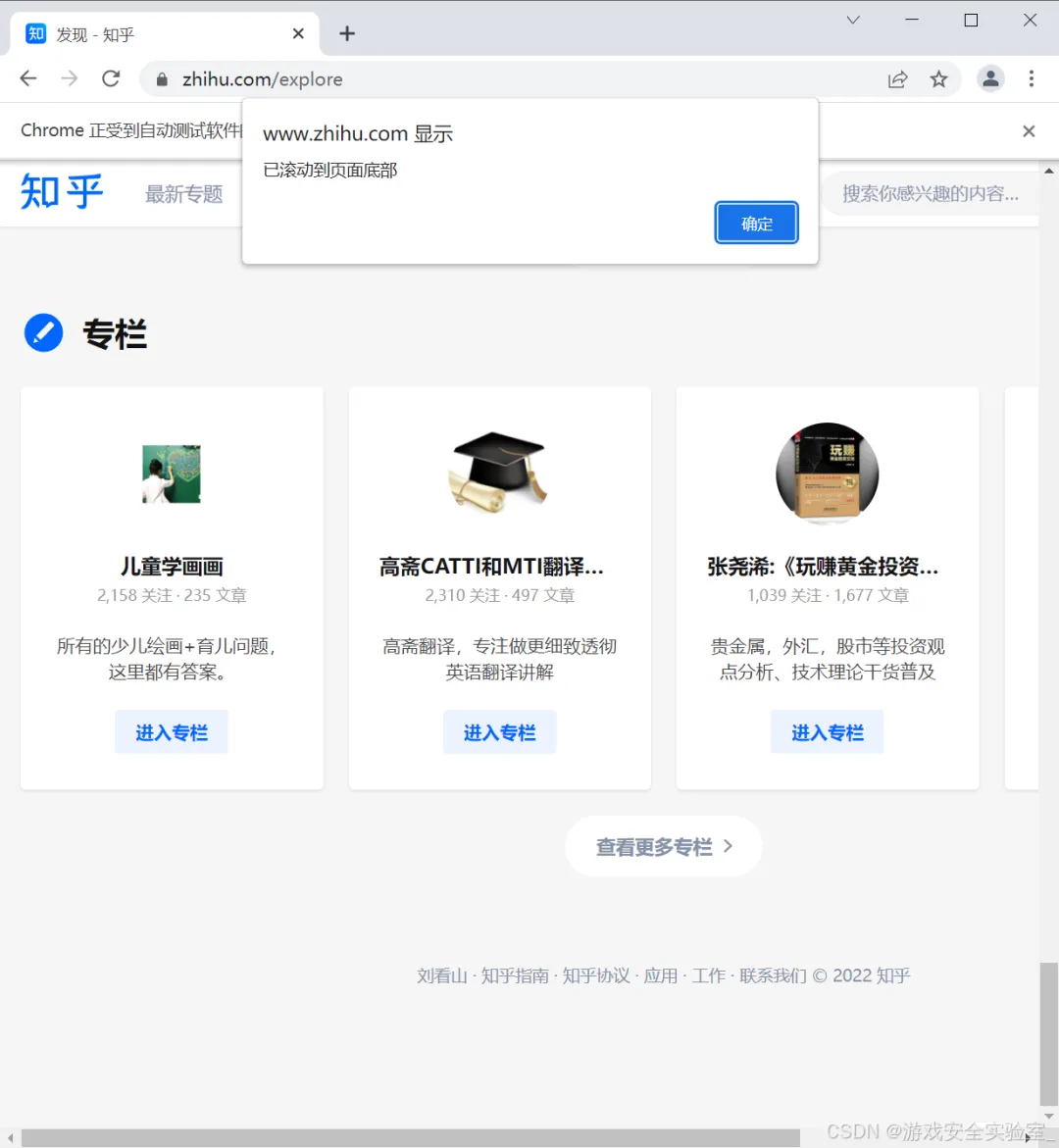Image resolution: width=1059 pixels, height=1148 pixels.
Task: Minimize the Chrome window
Action: [912, 20]
